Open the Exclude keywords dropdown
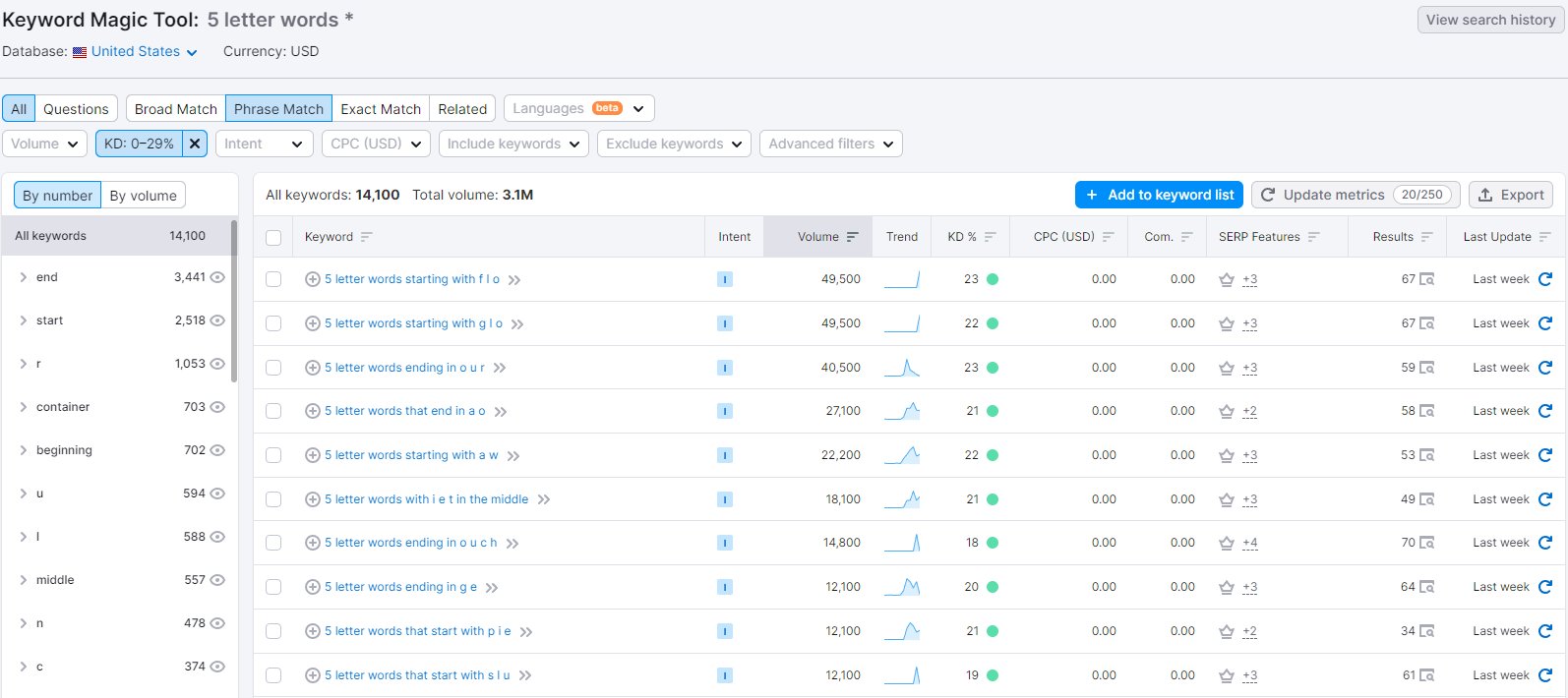Screen dimensions: 1568x698 pos(675,144)
